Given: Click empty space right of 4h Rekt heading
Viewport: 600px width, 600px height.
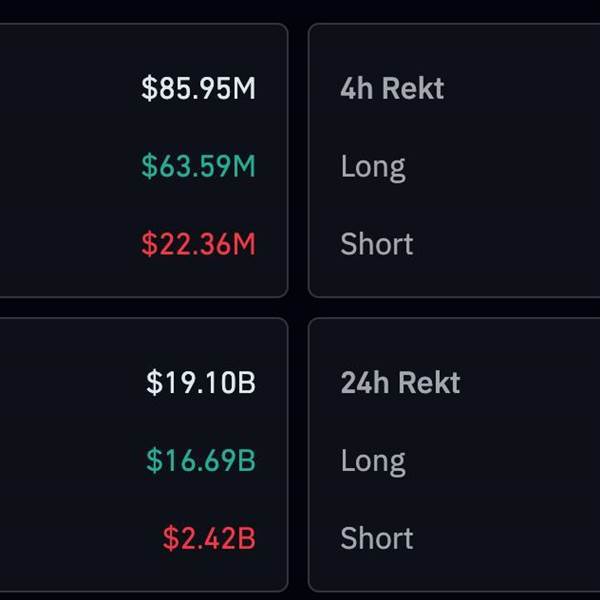Looking at the screenshot, I should (530, 88).
